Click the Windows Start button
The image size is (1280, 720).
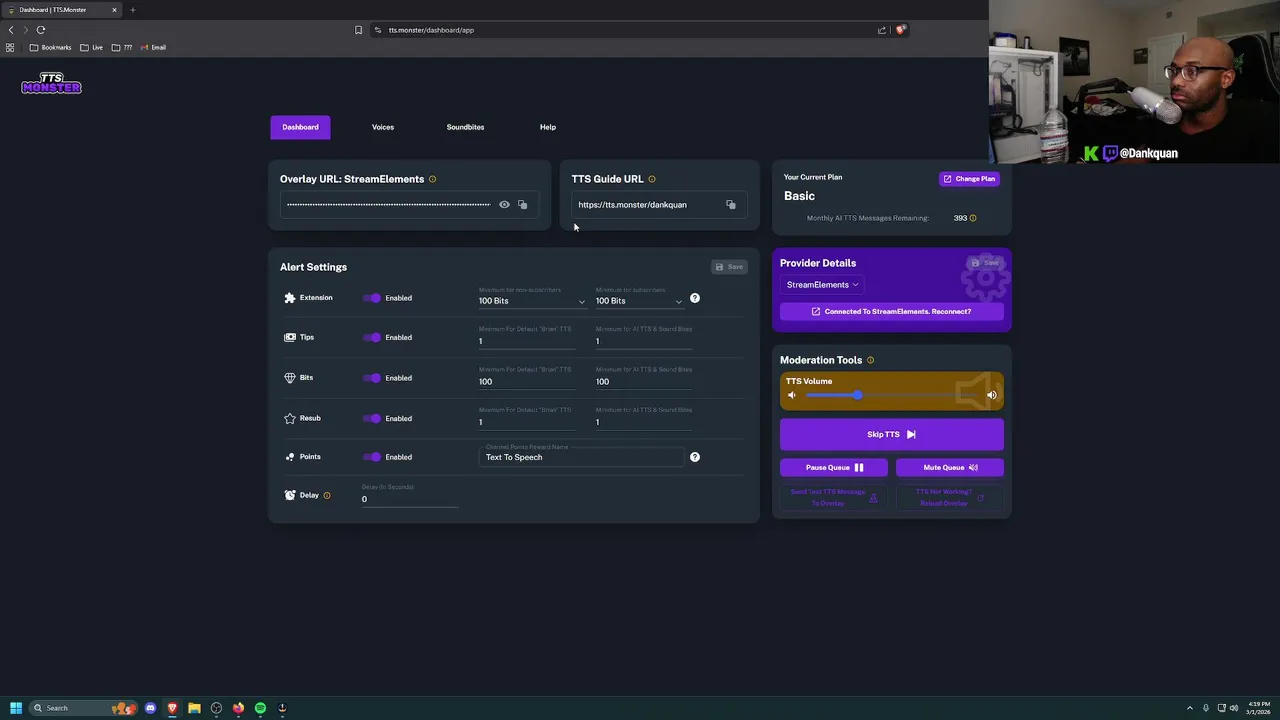click(x=16, y=708)
